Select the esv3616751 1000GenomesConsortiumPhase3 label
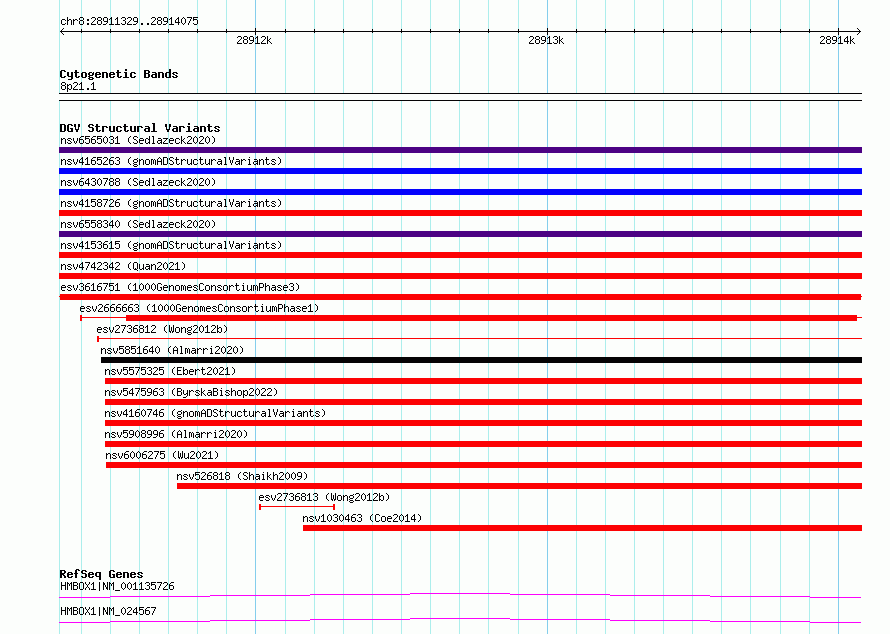Screen dimensions: 890x634 point(180,287)
